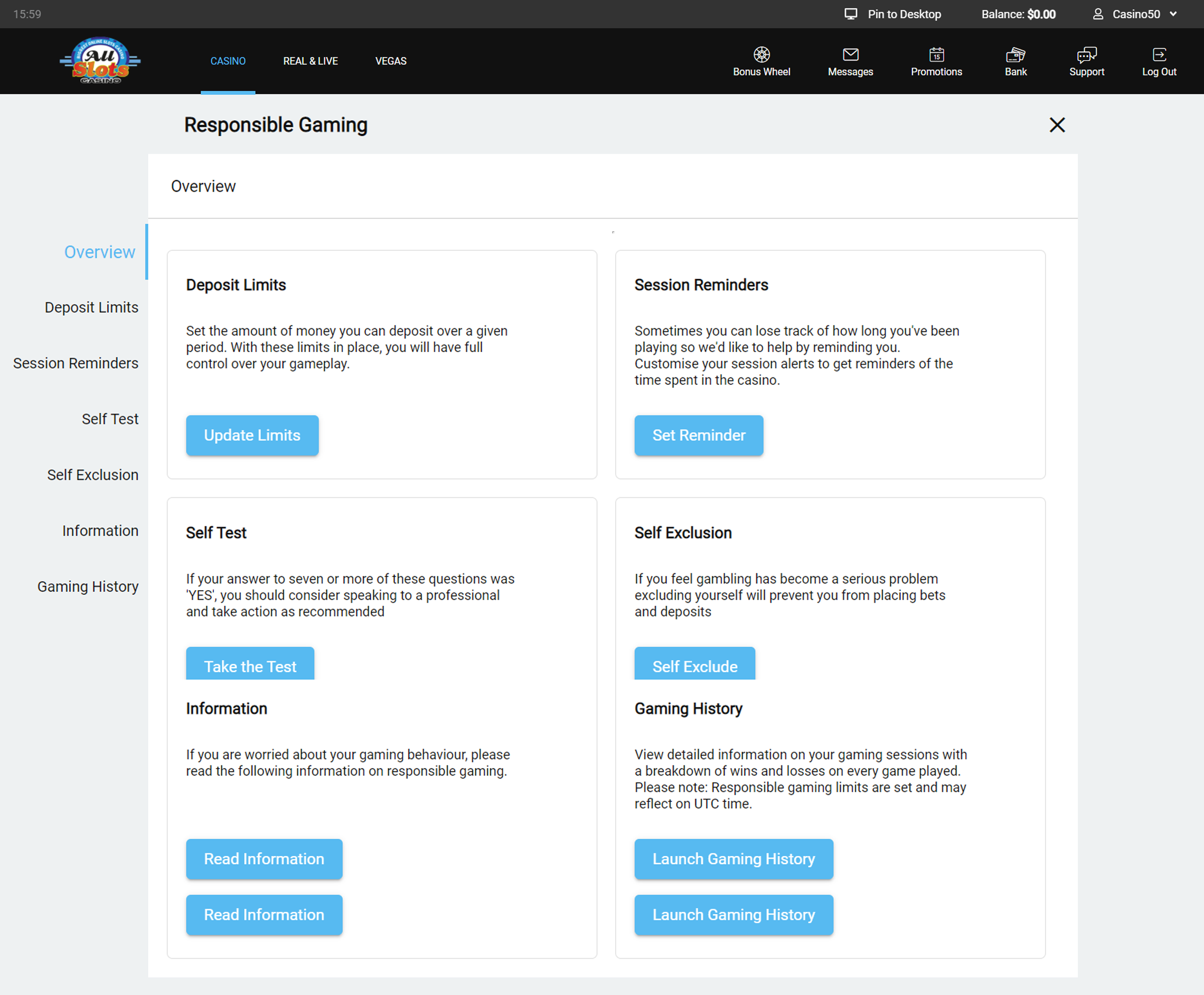Open Deposit Limits in the sidebar

pos(92,307)
